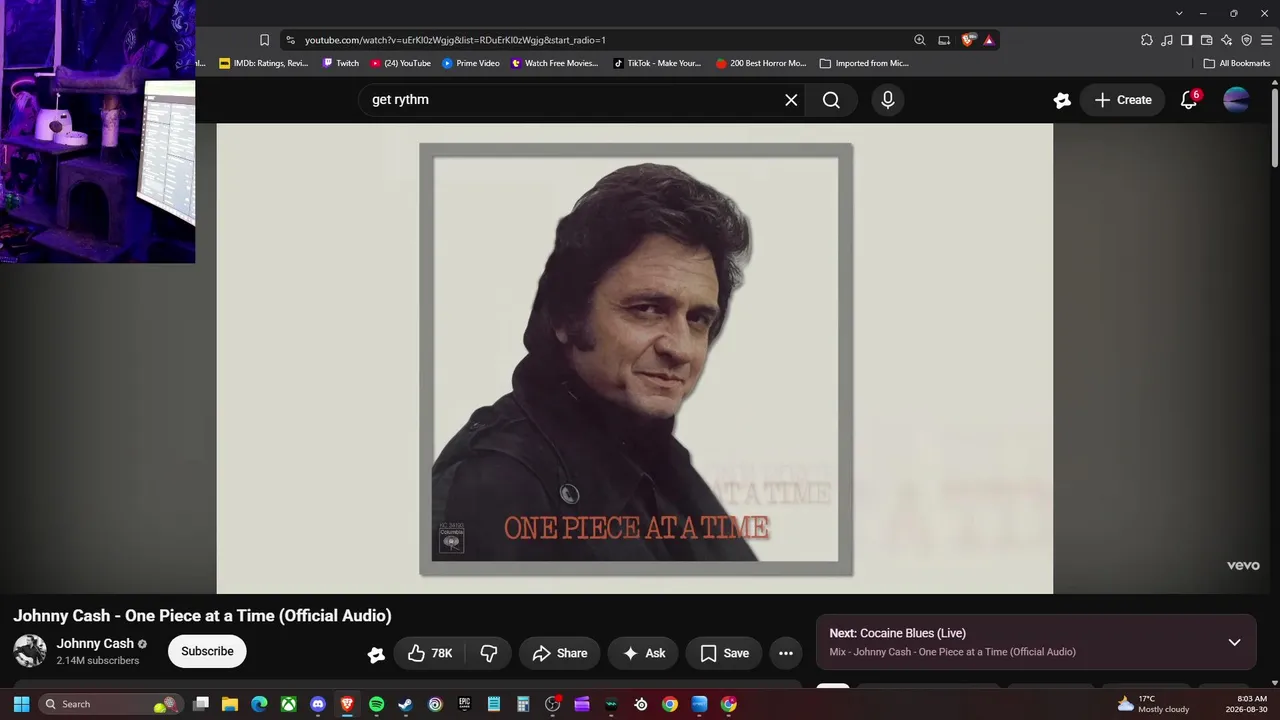The image size is (1280, 720).
Task: Click the Windows taskbar Search box
Action: pos(111,704)
